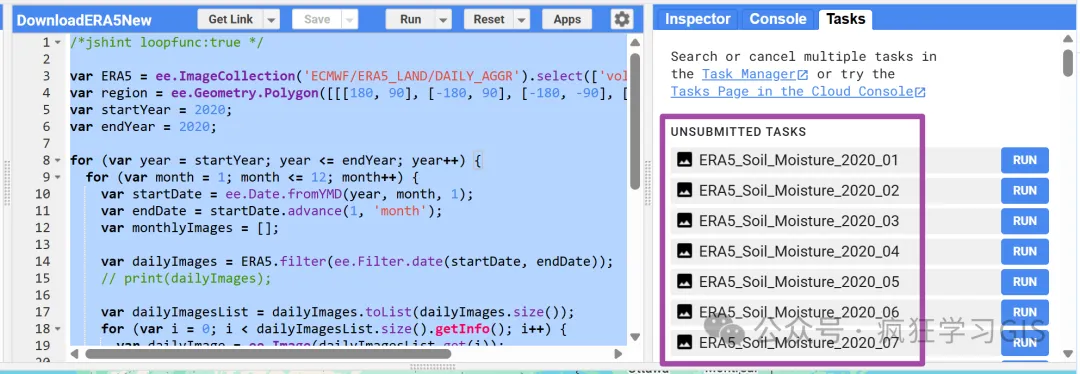Open the Get Link dropdown arrow
The width and height of the screenshot is (1080, 374).
(x=271, y=19)
